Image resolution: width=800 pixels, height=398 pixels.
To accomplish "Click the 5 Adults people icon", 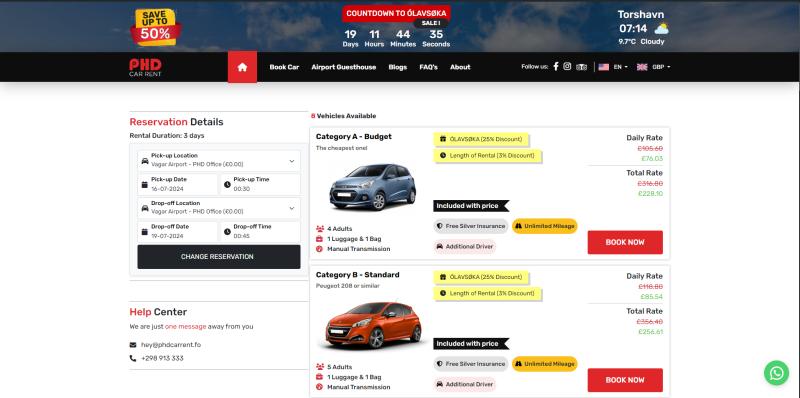I will [x=320, y=367].
